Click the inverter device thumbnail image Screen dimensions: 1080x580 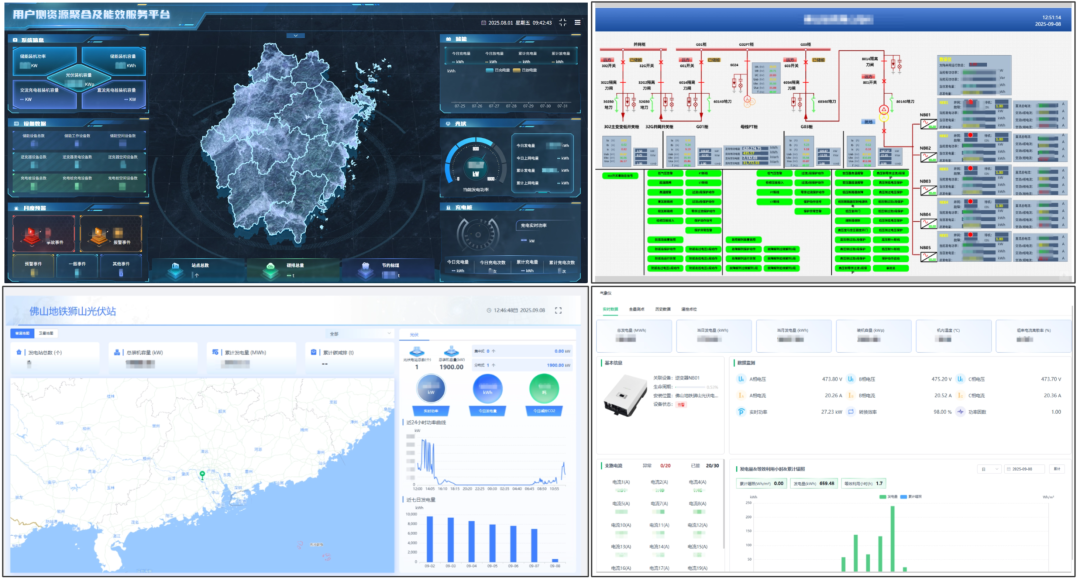625,396
